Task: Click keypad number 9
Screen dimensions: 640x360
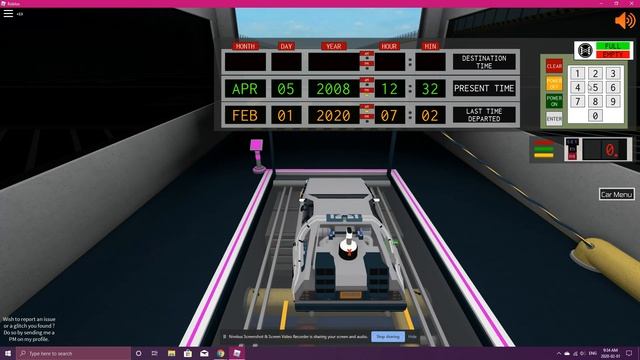Action: (x=613, y=101)
